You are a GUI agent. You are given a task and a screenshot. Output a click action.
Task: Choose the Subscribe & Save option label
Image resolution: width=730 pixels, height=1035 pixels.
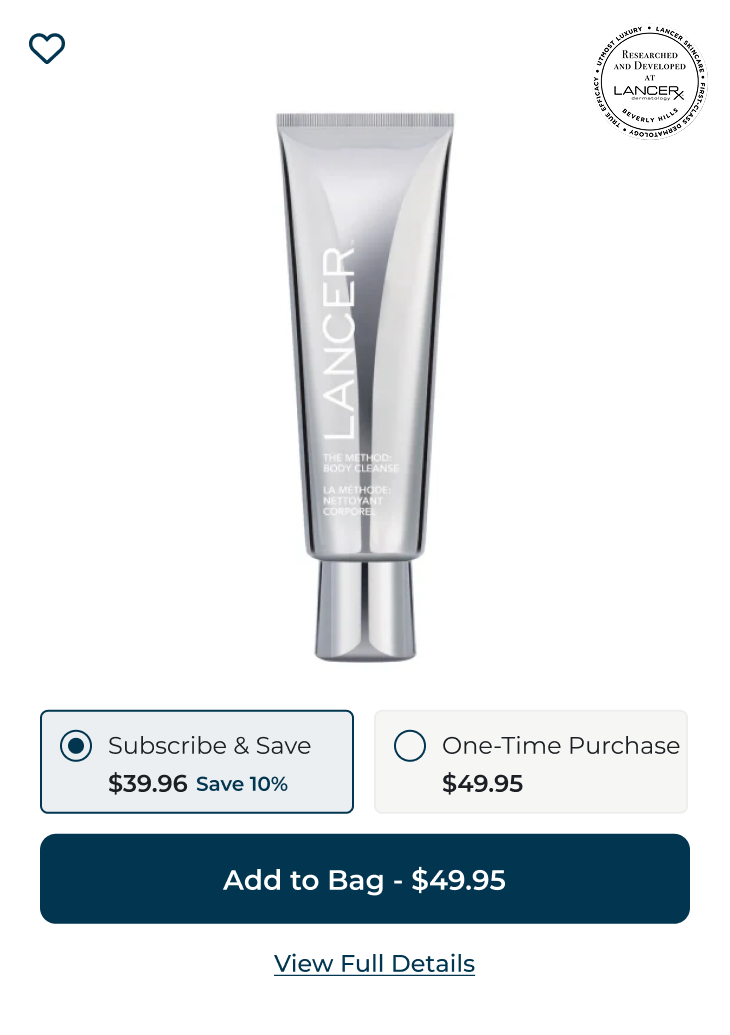pos(209,746)
